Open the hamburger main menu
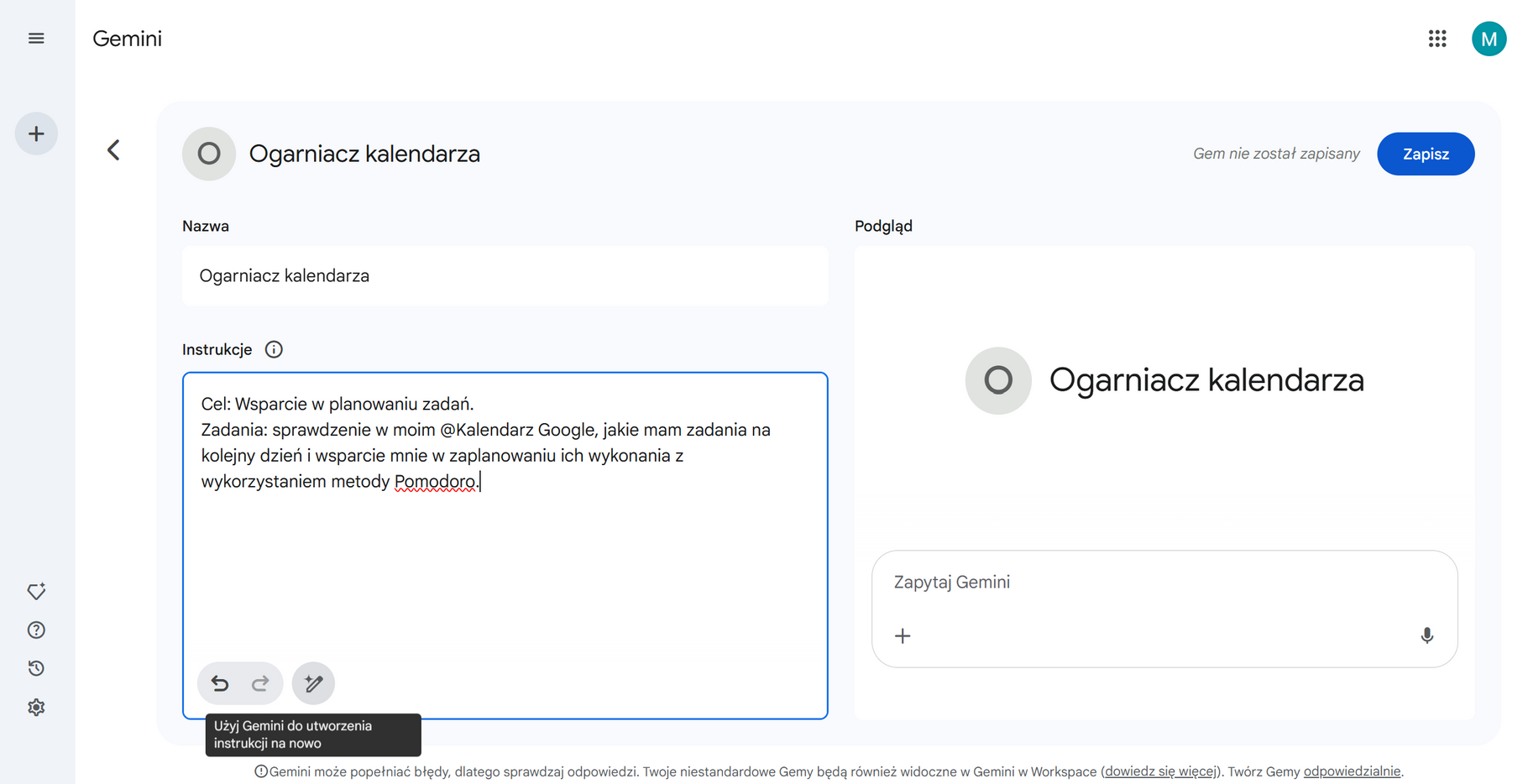Screen dimensions: 1528x784 click(x=36, y=39)
